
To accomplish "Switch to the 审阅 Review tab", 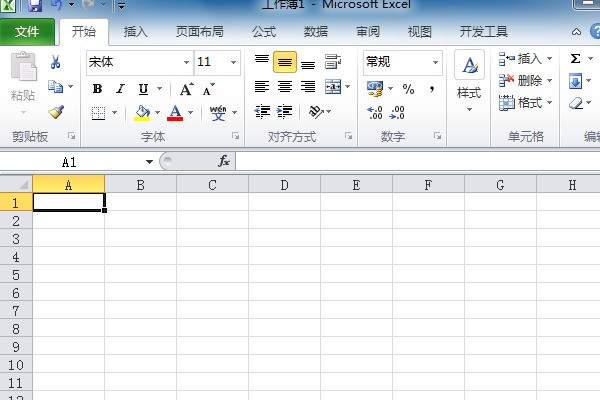I will click(x=368, y=32).
